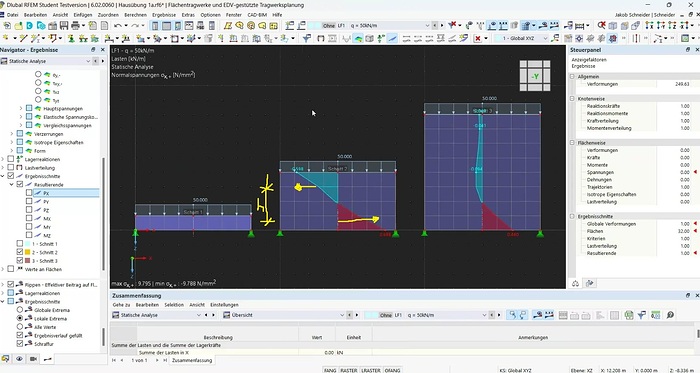Click the Print icon in toolbar
Viewport: 700px width, 373px height.
click(75, 25)
